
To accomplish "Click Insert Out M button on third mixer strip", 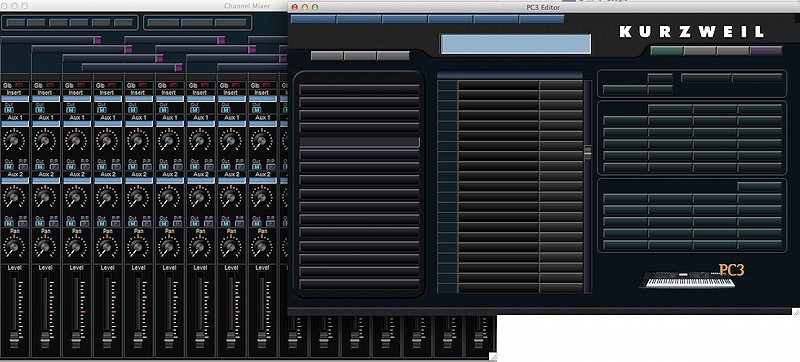I will pyautogui.click(x=71, y=110).
